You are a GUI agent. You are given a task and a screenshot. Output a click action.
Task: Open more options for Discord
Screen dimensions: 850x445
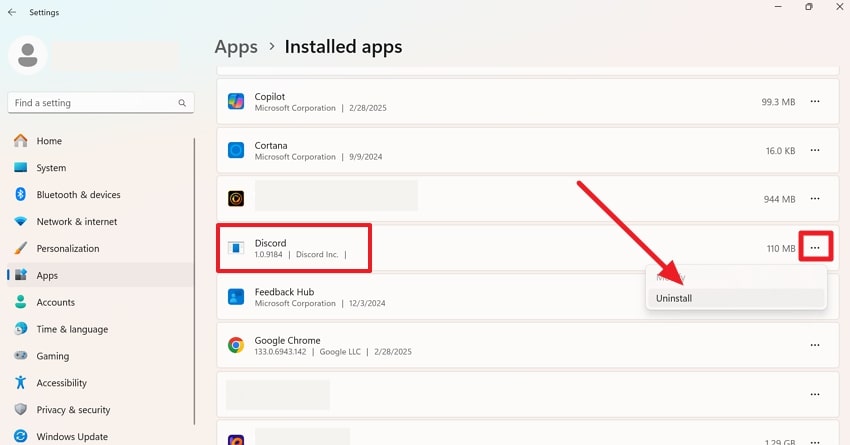click(x=815, y=248)
